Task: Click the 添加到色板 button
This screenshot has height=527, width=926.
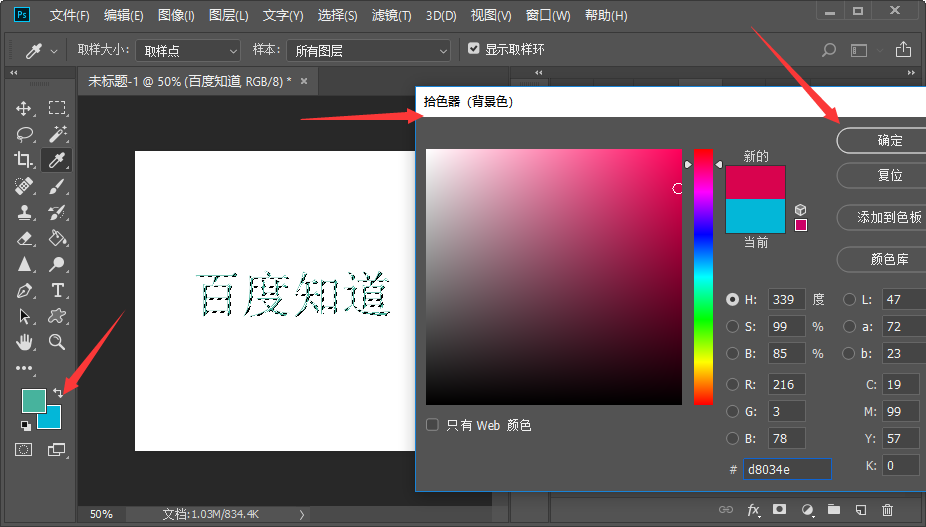Action: point(882,217)
